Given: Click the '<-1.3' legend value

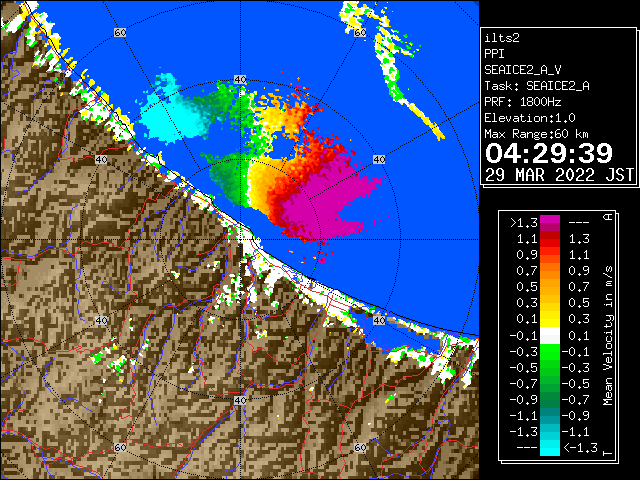Looking at the screenshot, I should pyautogui.click(x=581, y=447).
